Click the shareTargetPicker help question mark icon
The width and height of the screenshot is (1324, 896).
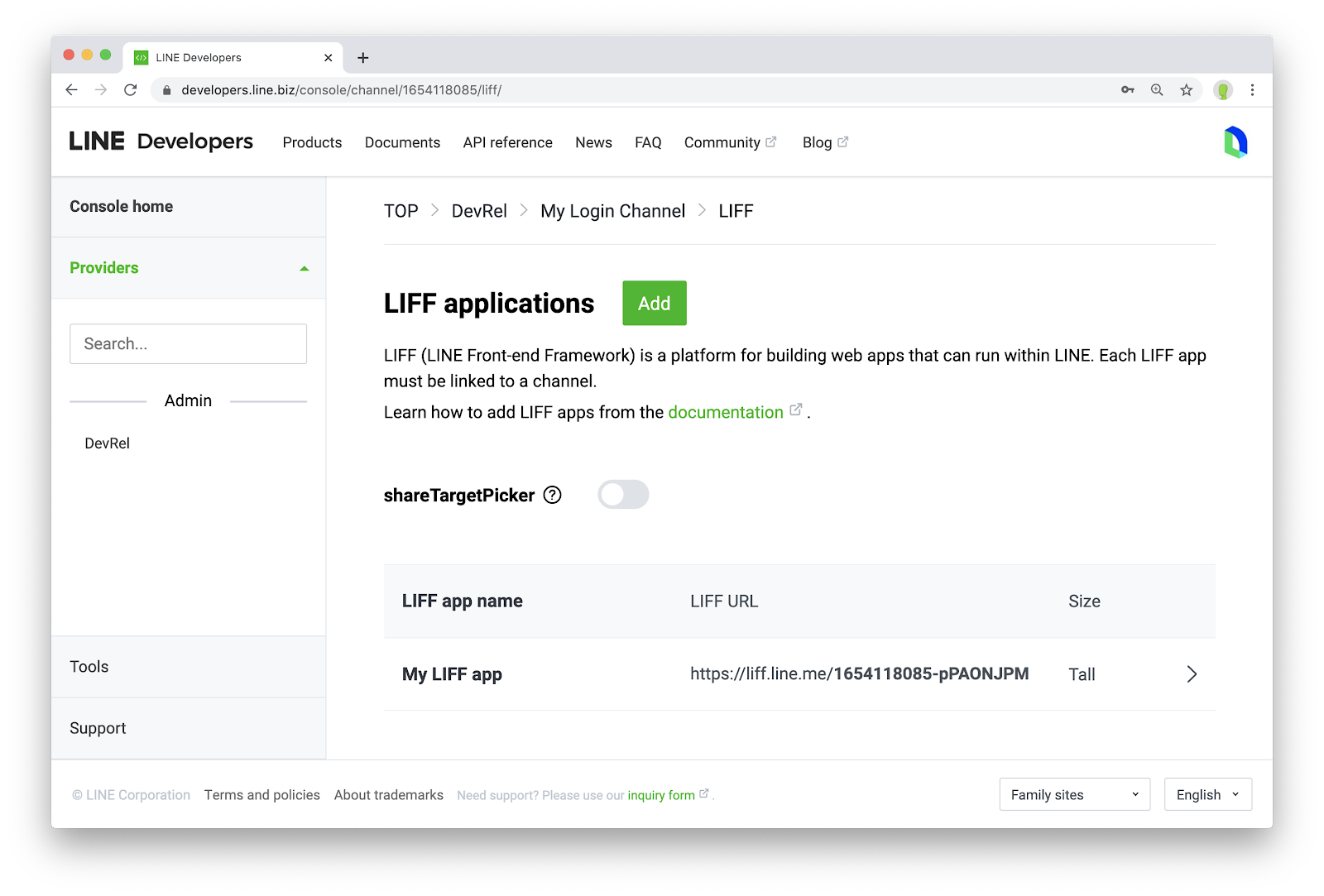[x=552, y=495]
